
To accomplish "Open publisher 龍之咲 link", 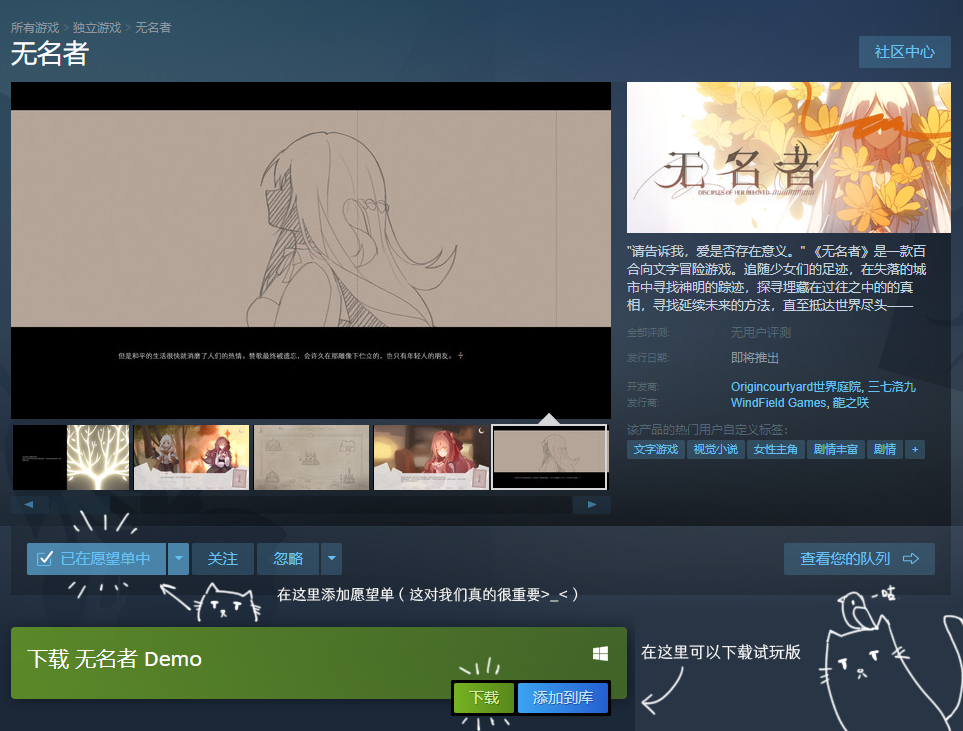I will click(851, 402).
